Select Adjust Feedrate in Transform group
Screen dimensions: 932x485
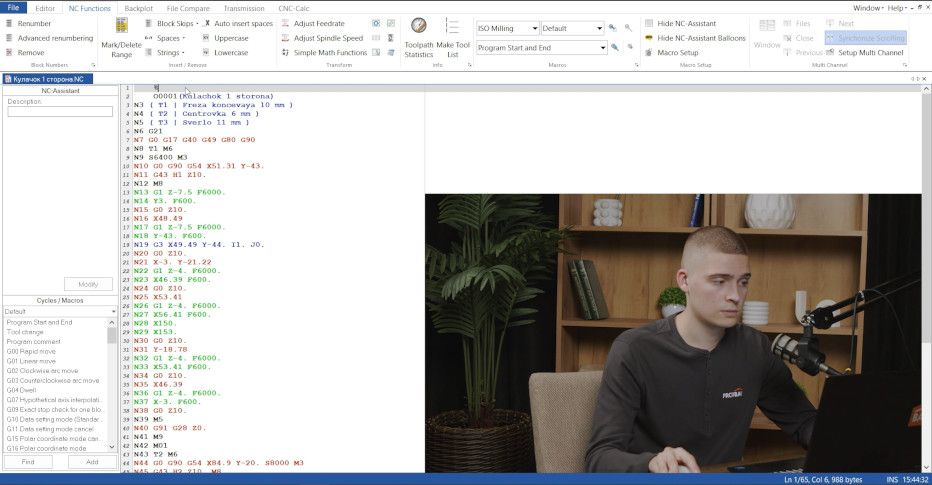coord(285,23)
